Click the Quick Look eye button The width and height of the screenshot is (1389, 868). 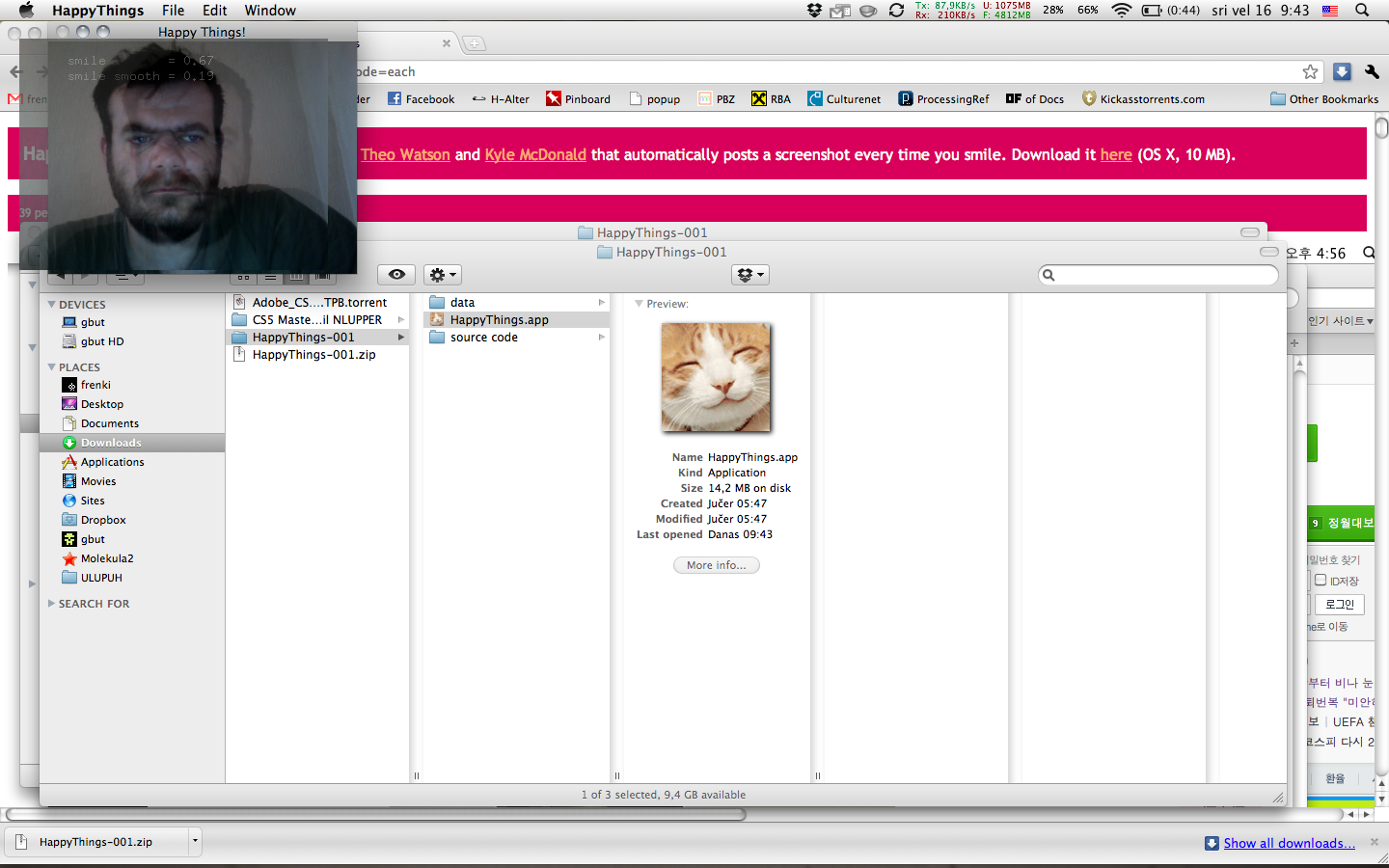point(396,275)
